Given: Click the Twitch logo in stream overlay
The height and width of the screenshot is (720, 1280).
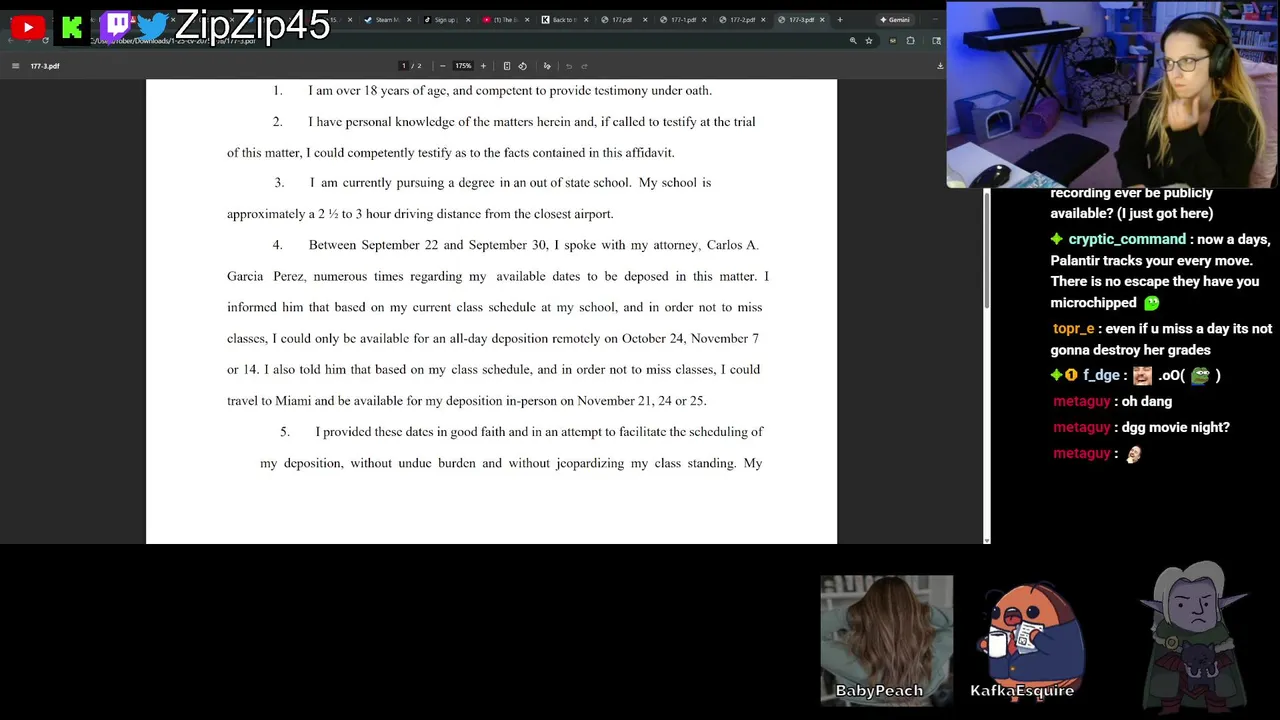Looking at the screenshot, I should pyautogui.click(x=117, y=25).
